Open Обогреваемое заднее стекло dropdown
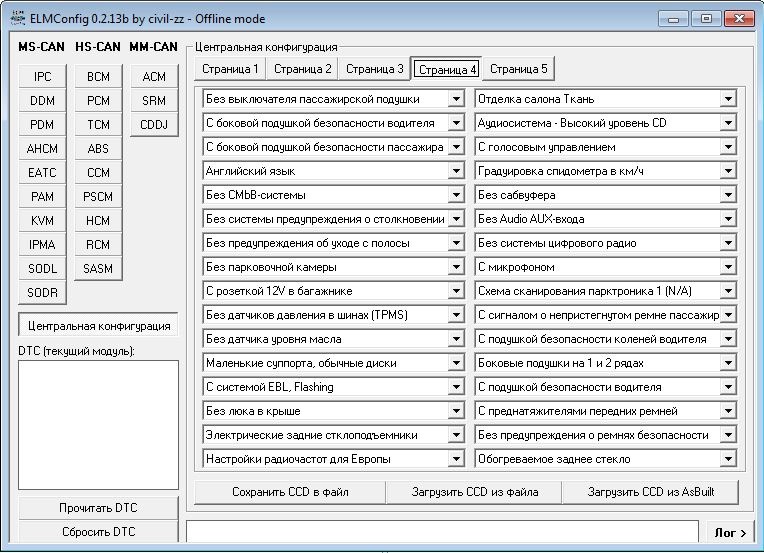The width and height of the screenshot is (764, 553). 605,459
